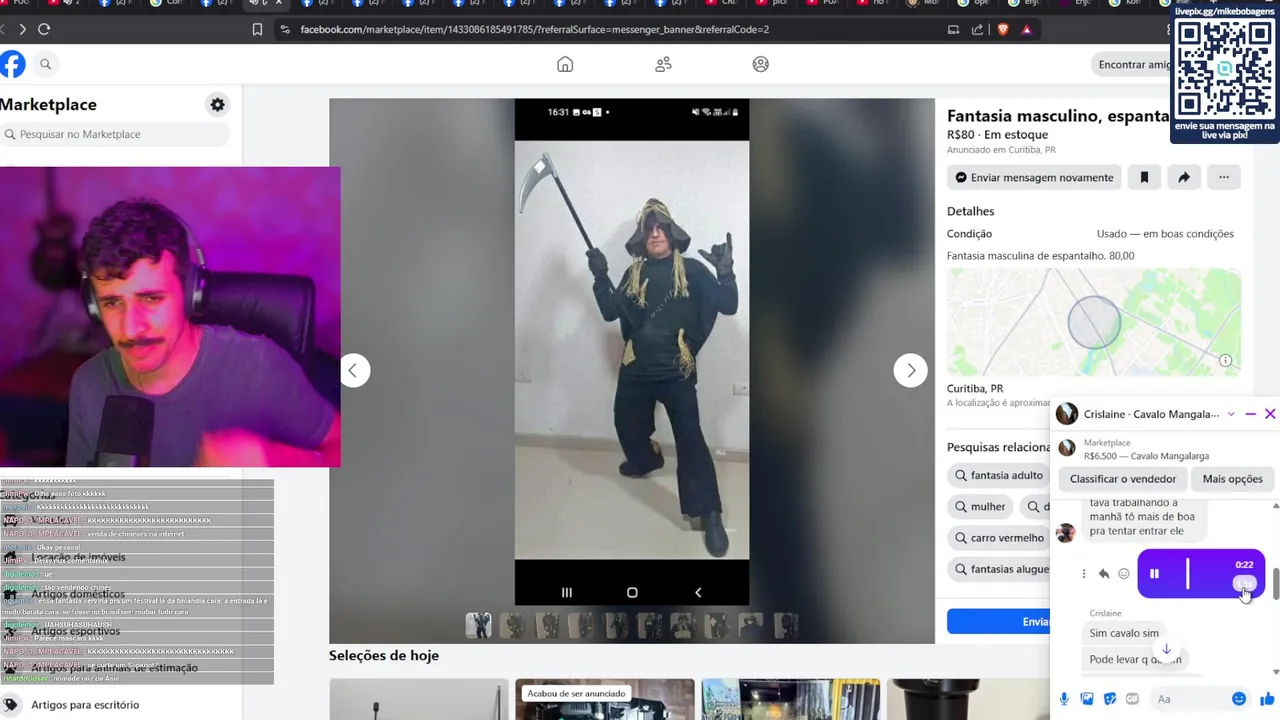This screenshot has width=1280, height=720.
Task: View site information icon in address bar
Action: 285,29
